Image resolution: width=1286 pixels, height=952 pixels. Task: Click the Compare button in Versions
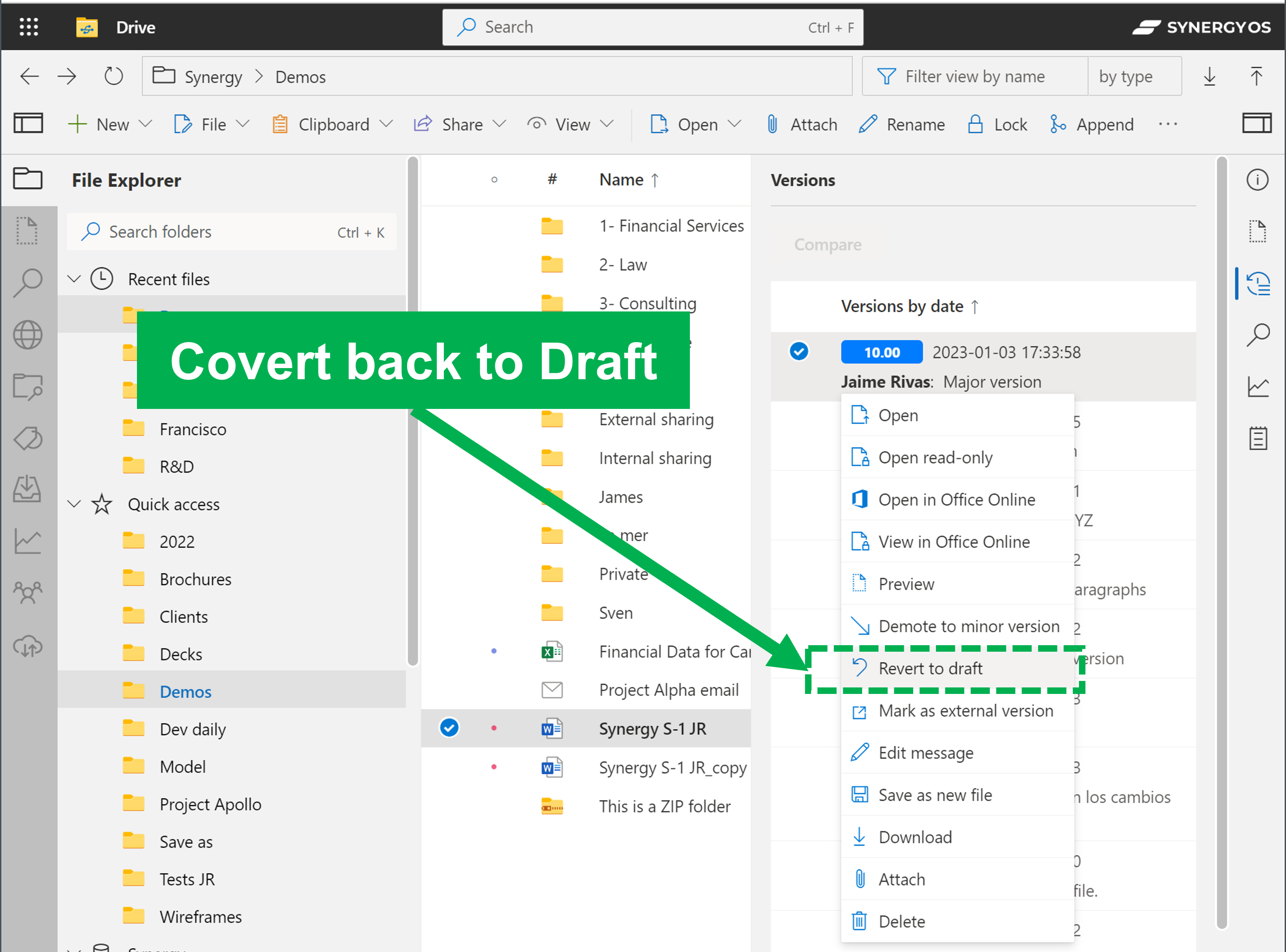tap(827, 244)
